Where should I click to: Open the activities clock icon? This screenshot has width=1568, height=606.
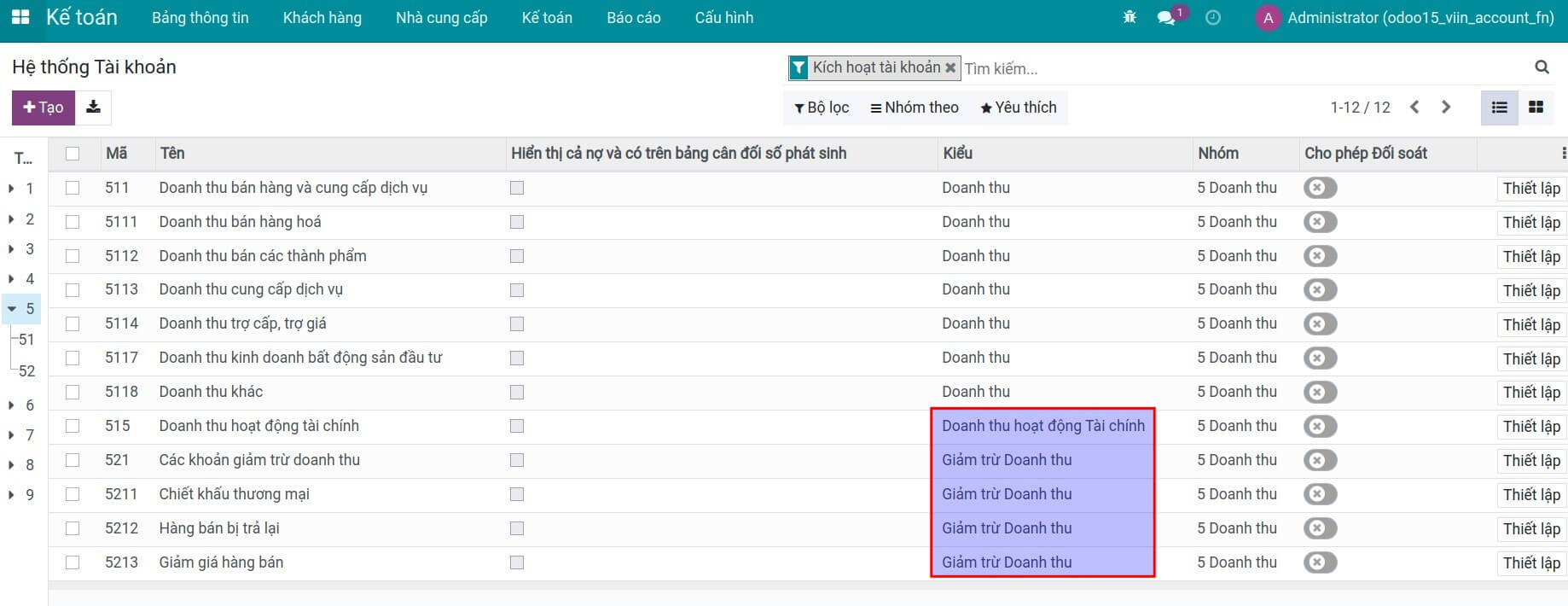click(x=1212, y=18)
